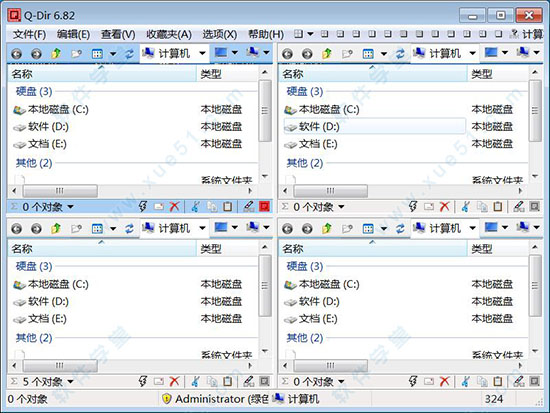The width and height of the screenshot is (550, 413).
Task: Select 本地磁盘 (C:) in top-right pane
Action: point(322,110)
